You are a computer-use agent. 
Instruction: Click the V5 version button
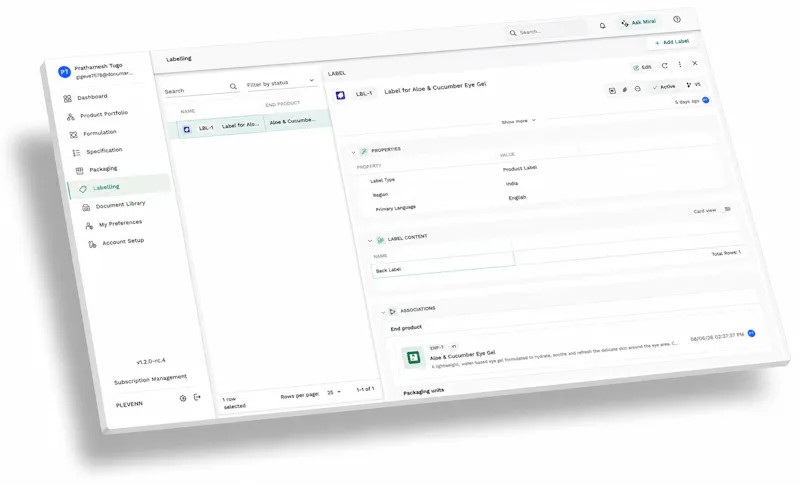pyautogui.click(x=693, y=84)
